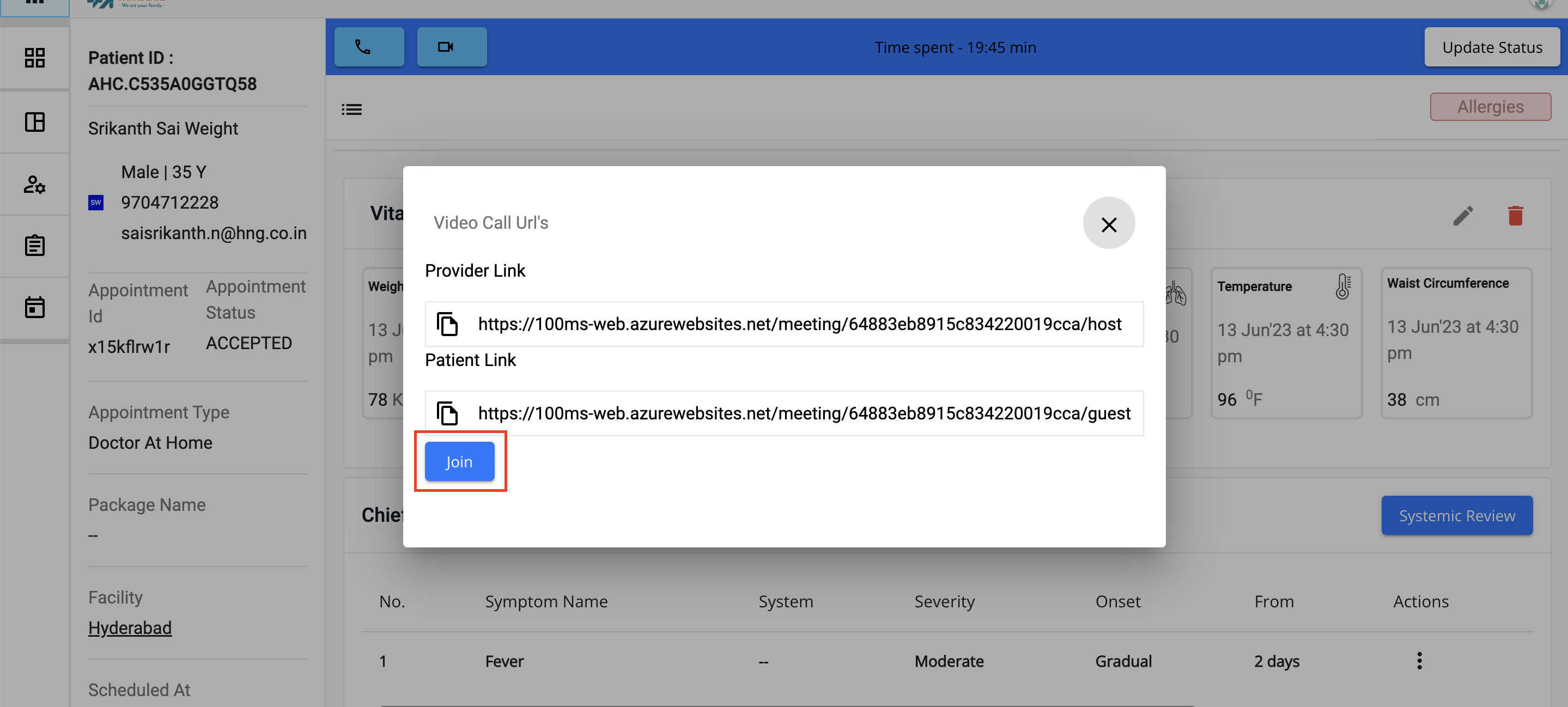Click the red trash delete icon
1568x707 pixels.
(1515, 215)
